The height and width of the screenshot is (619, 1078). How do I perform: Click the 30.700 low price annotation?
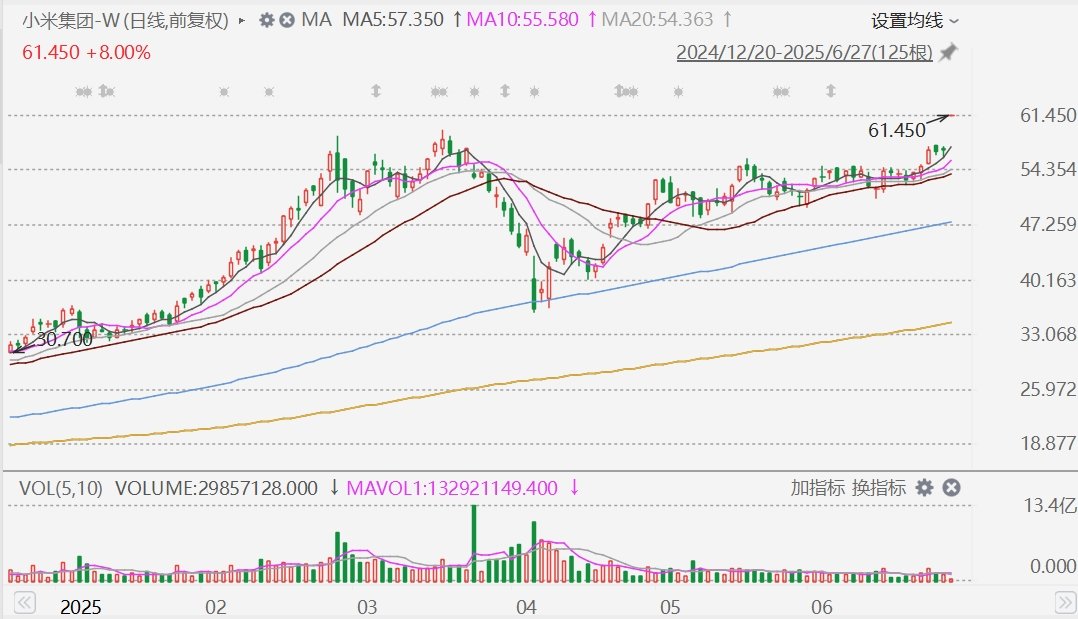pos(64,339)
